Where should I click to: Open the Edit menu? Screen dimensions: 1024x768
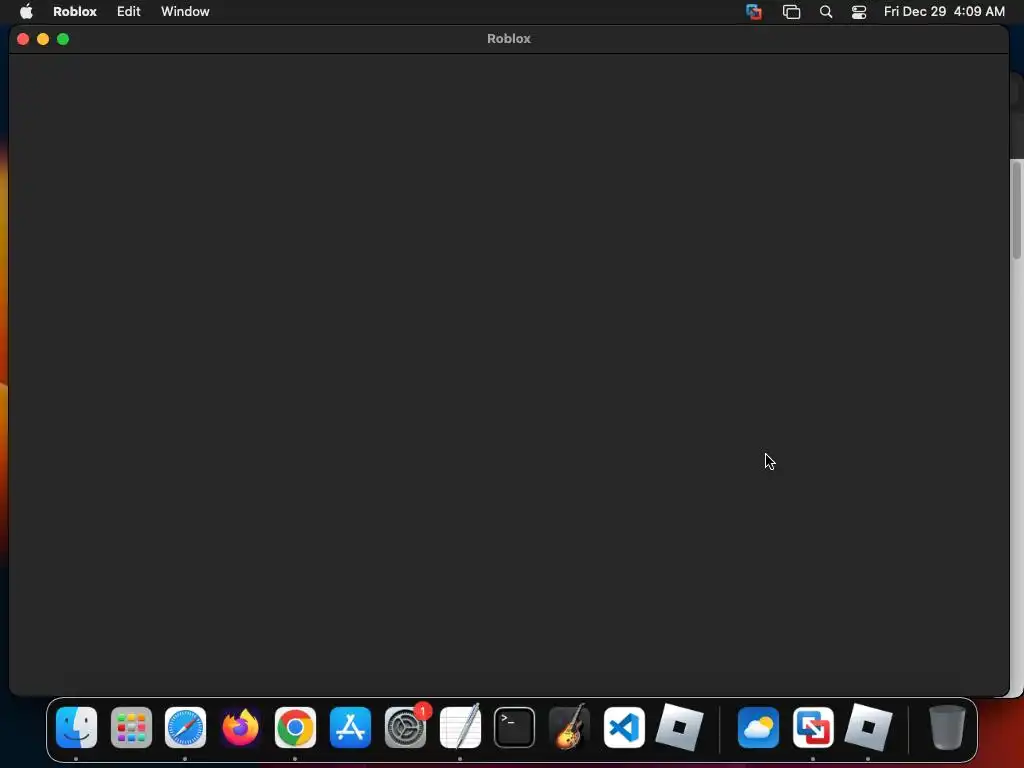pyautogui.click(x=129, y=11)
